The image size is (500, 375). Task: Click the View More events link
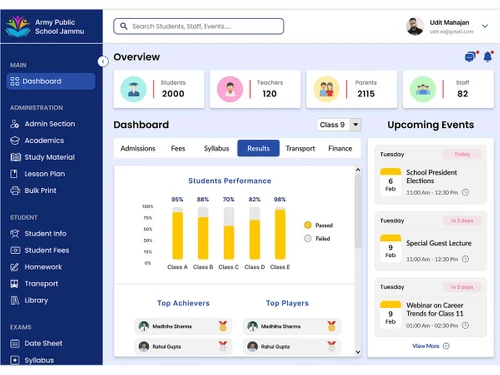click(426, 346)
